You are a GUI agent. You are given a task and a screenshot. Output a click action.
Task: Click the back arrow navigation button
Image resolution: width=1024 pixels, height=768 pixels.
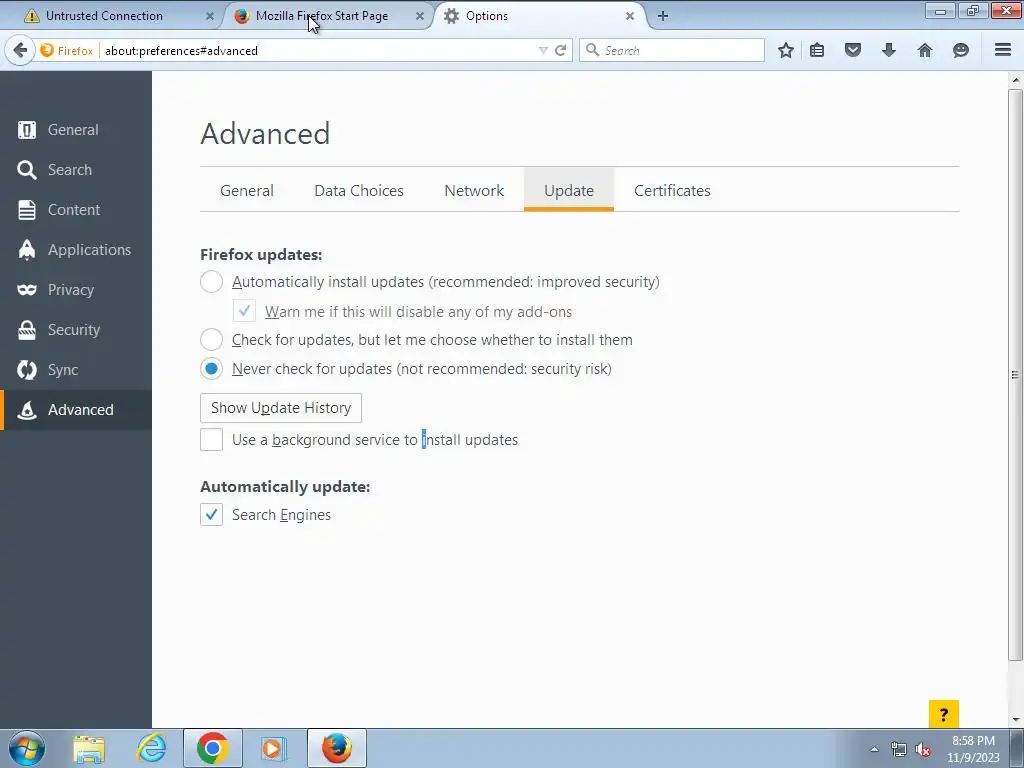pos(20,50)
